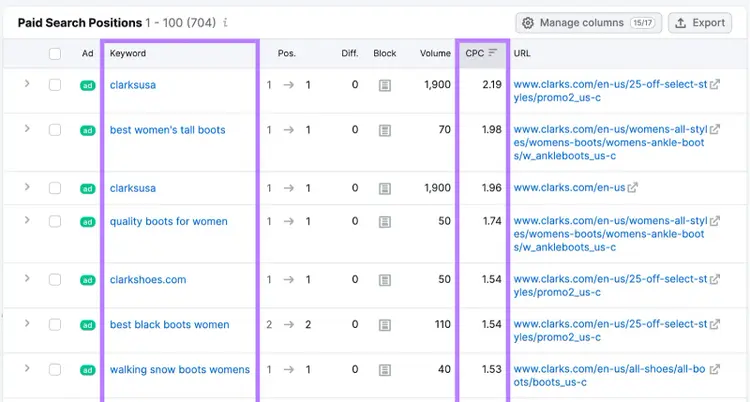Sort by the Block column header

pyautogui.click(x=385, y=53)
